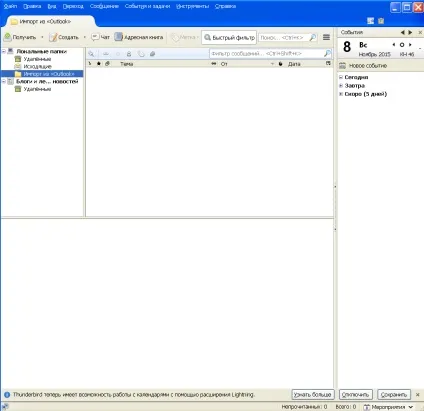Collapse the Локальные папки tree
The height and width of the screenshot is (411, 424).
(4, 51)
